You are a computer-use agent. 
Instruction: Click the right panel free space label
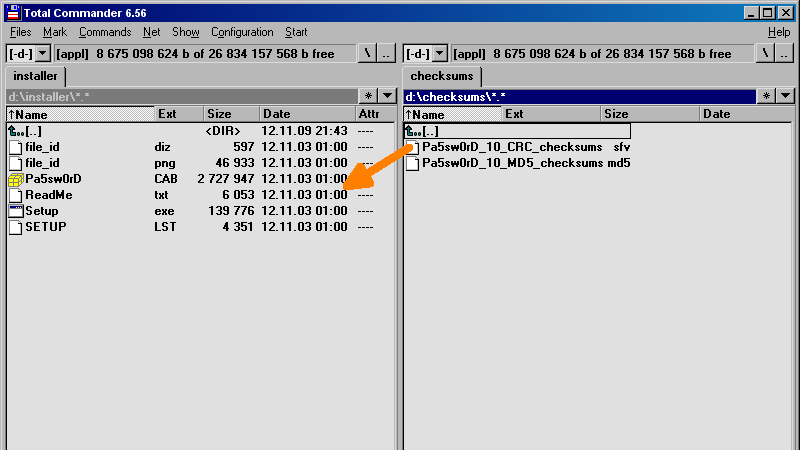point(603,54)
